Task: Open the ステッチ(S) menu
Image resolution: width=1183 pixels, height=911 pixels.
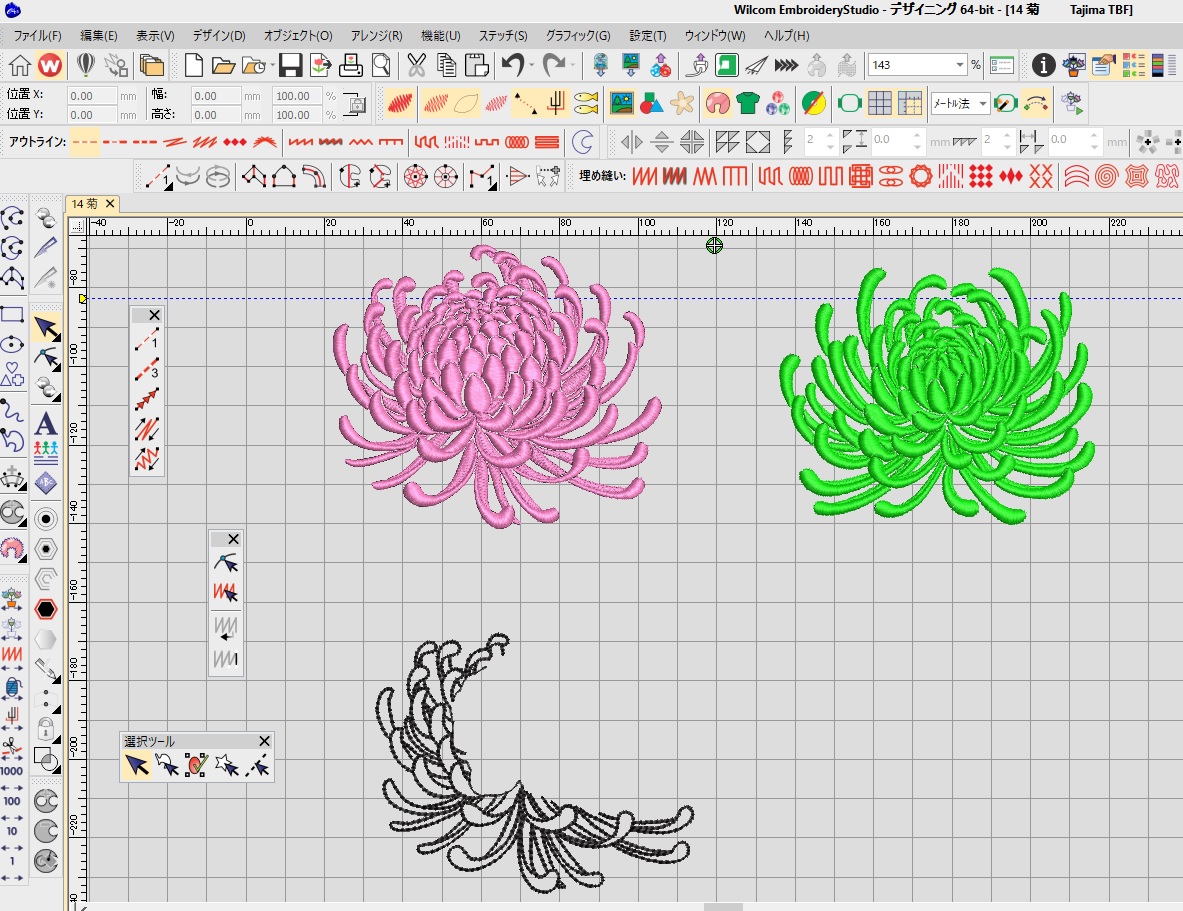Action: pyautogui.click(x=503, y=35)
